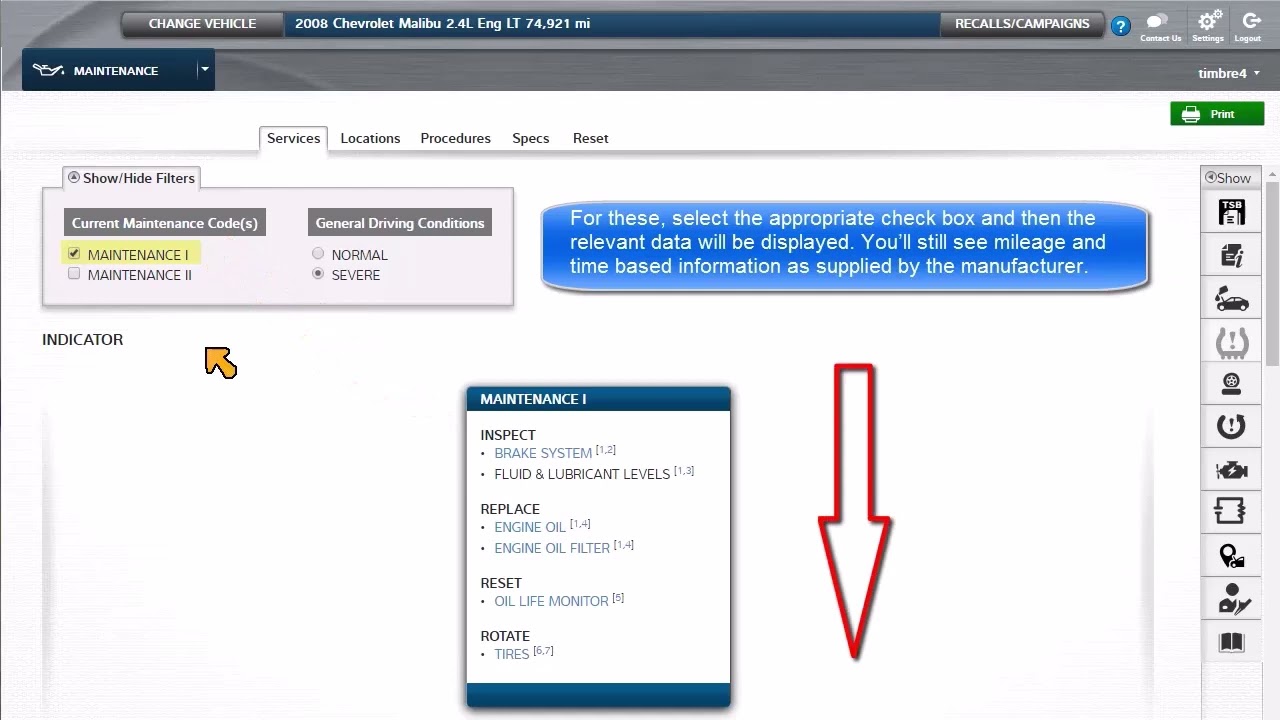Click the green Print button
This screenshot has width=1280, height=720.
[x=1216, y=114]
